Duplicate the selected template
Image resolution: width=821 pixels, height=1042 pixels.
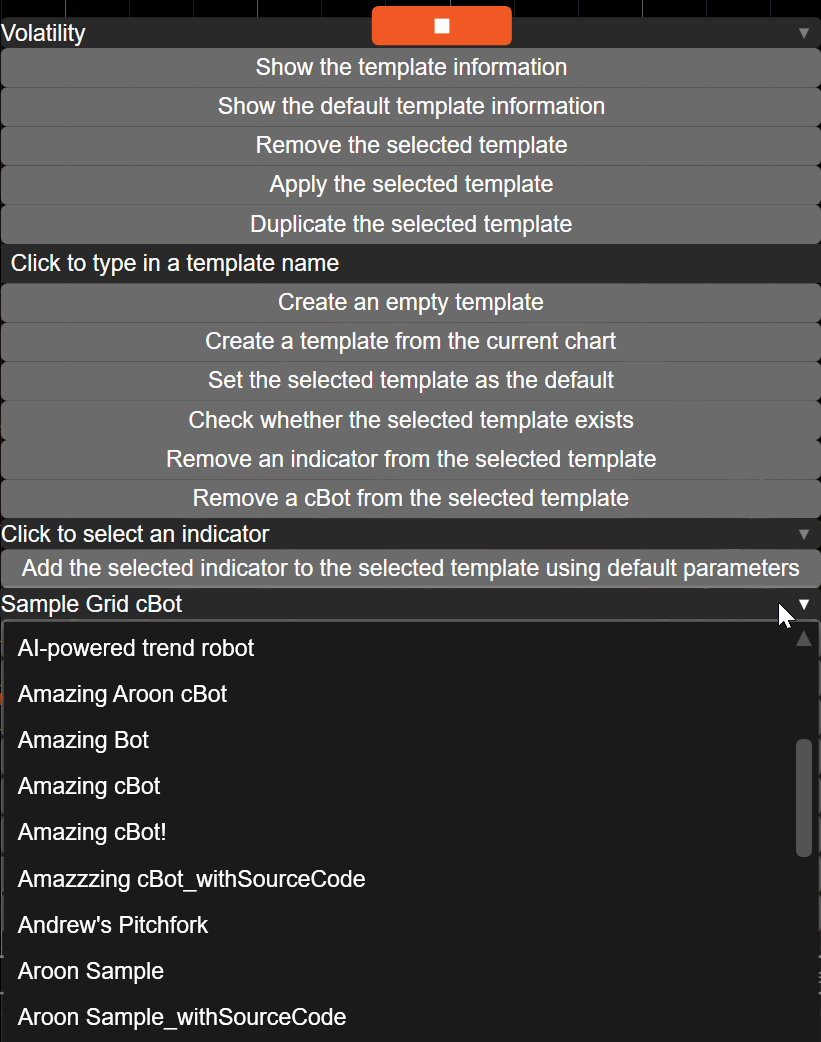411,223
